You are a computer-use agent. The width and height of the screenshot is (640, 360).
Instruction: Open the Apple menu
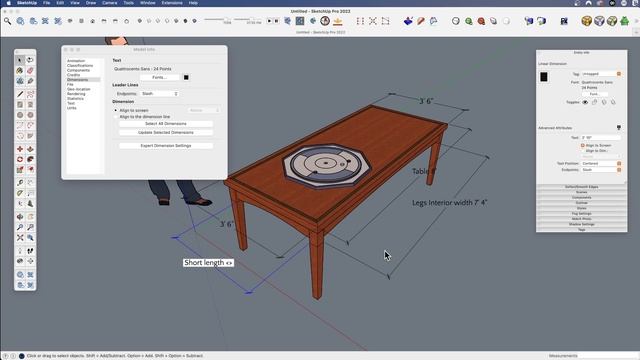point(8,3)
